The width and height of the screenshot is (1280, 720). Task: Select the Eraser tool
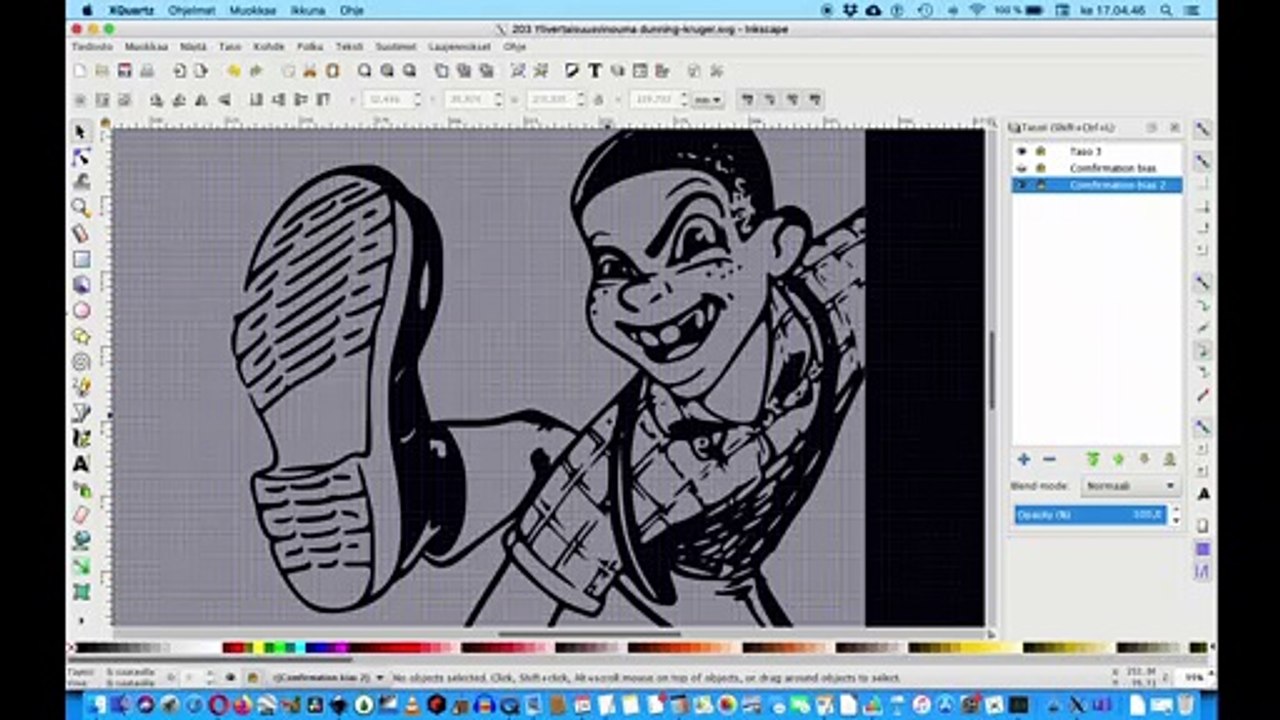pyautogui.click(x=81, y=515)
